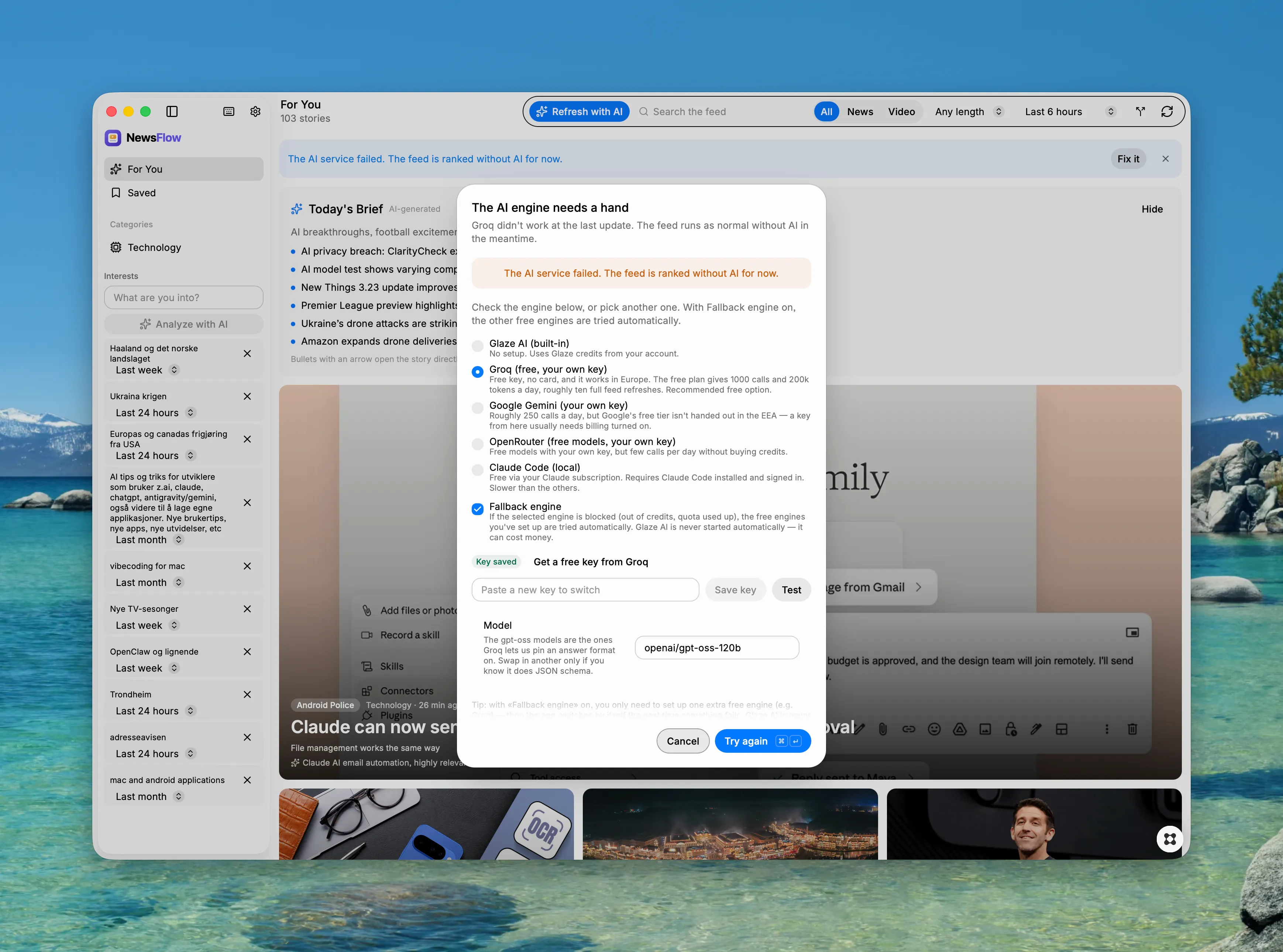1283x952 pixels.
Task: Click the filter branch icon in toolbar
Action: click(x=1140, y=111)
